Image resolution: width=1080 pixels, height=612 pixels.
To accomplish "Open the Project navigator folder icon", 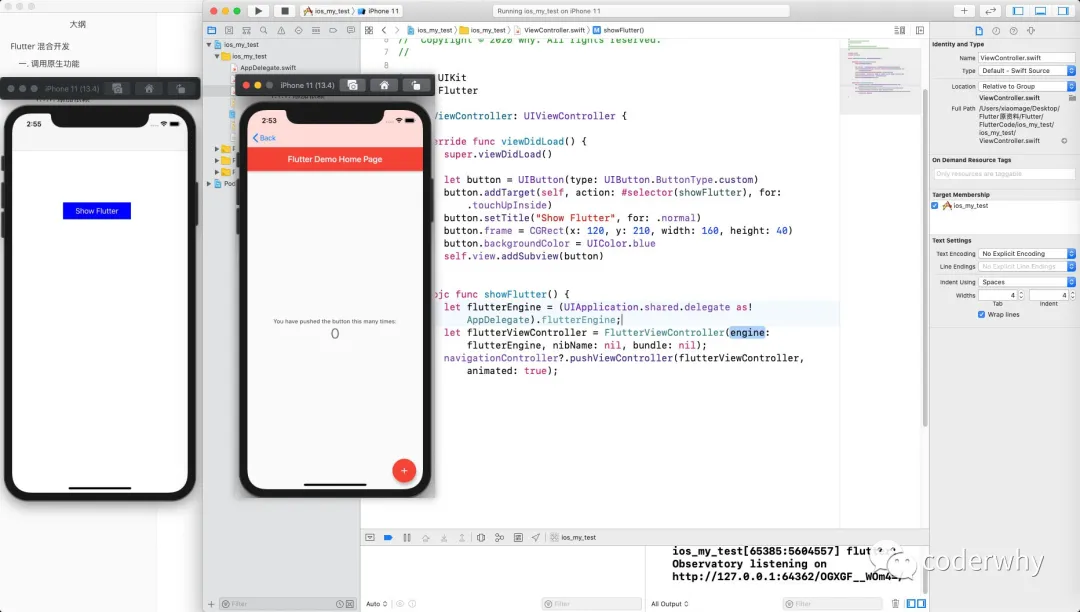I will click(x=211, y=30).
